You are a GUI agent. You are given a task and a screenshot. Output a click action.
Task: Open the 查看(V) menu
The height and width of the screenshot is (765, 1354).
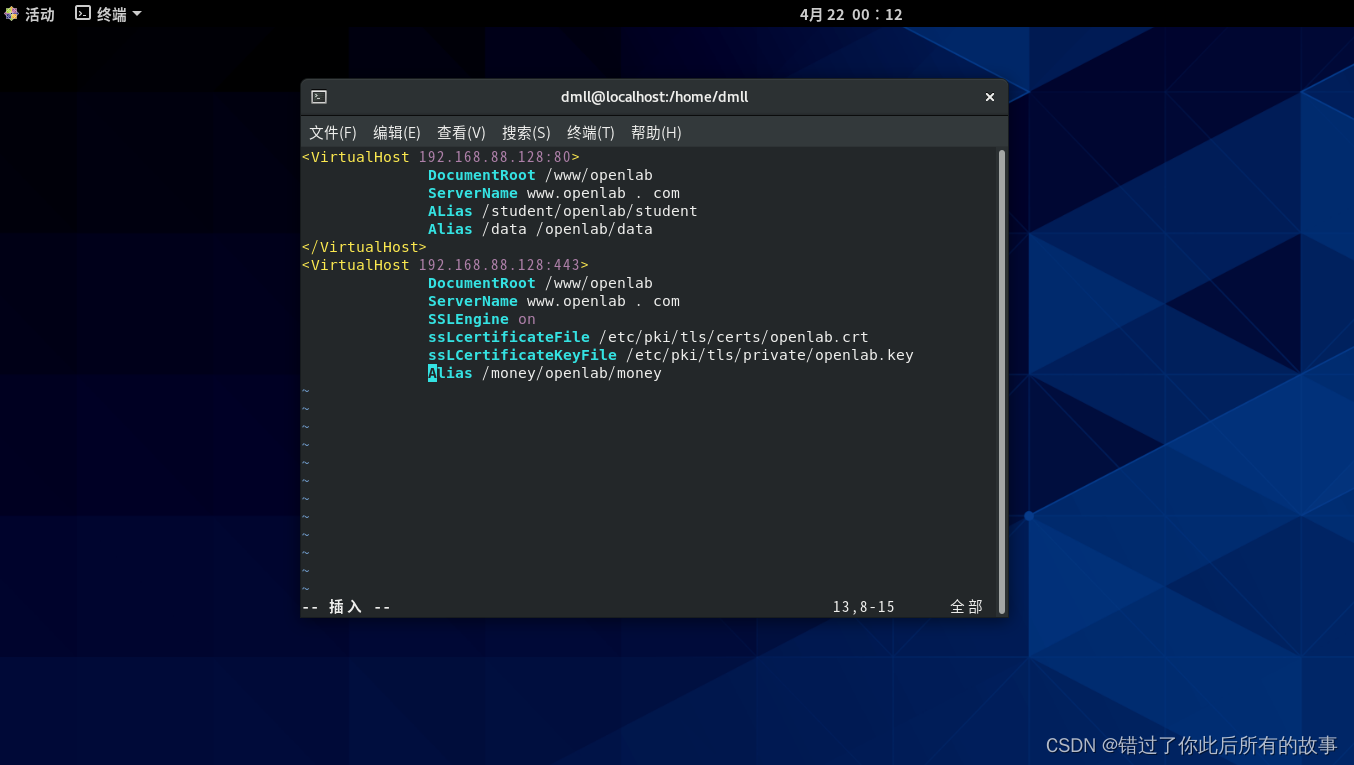pyautogui.click(x=461, y=132)
